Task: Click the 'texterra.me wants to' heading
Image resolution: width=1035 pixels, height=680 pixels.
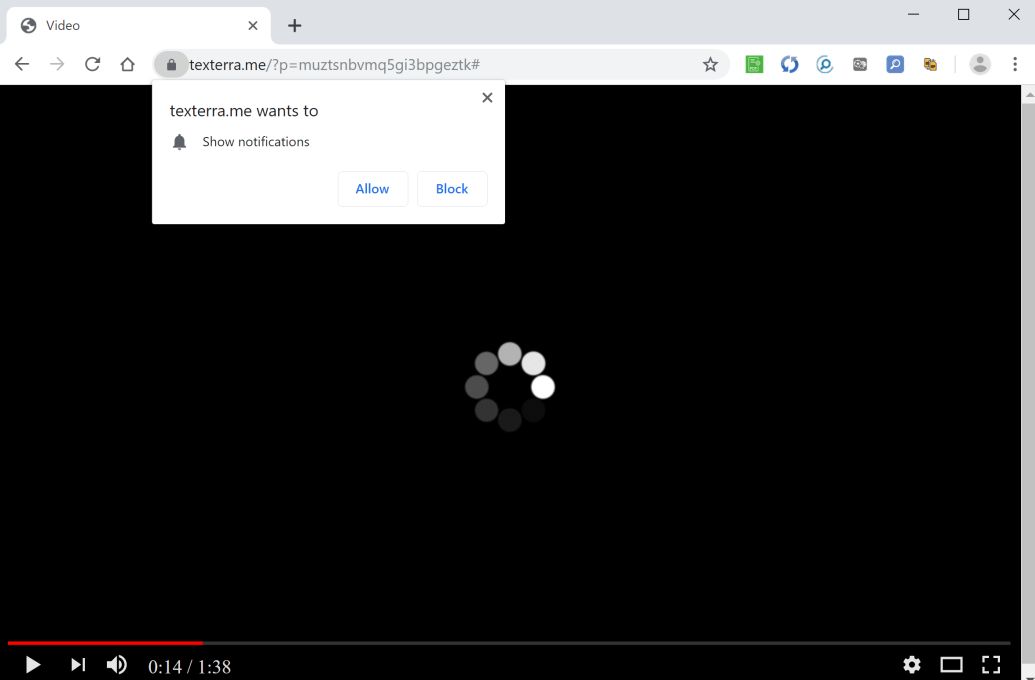Action: pyautogui.click(x=244, y=111)
